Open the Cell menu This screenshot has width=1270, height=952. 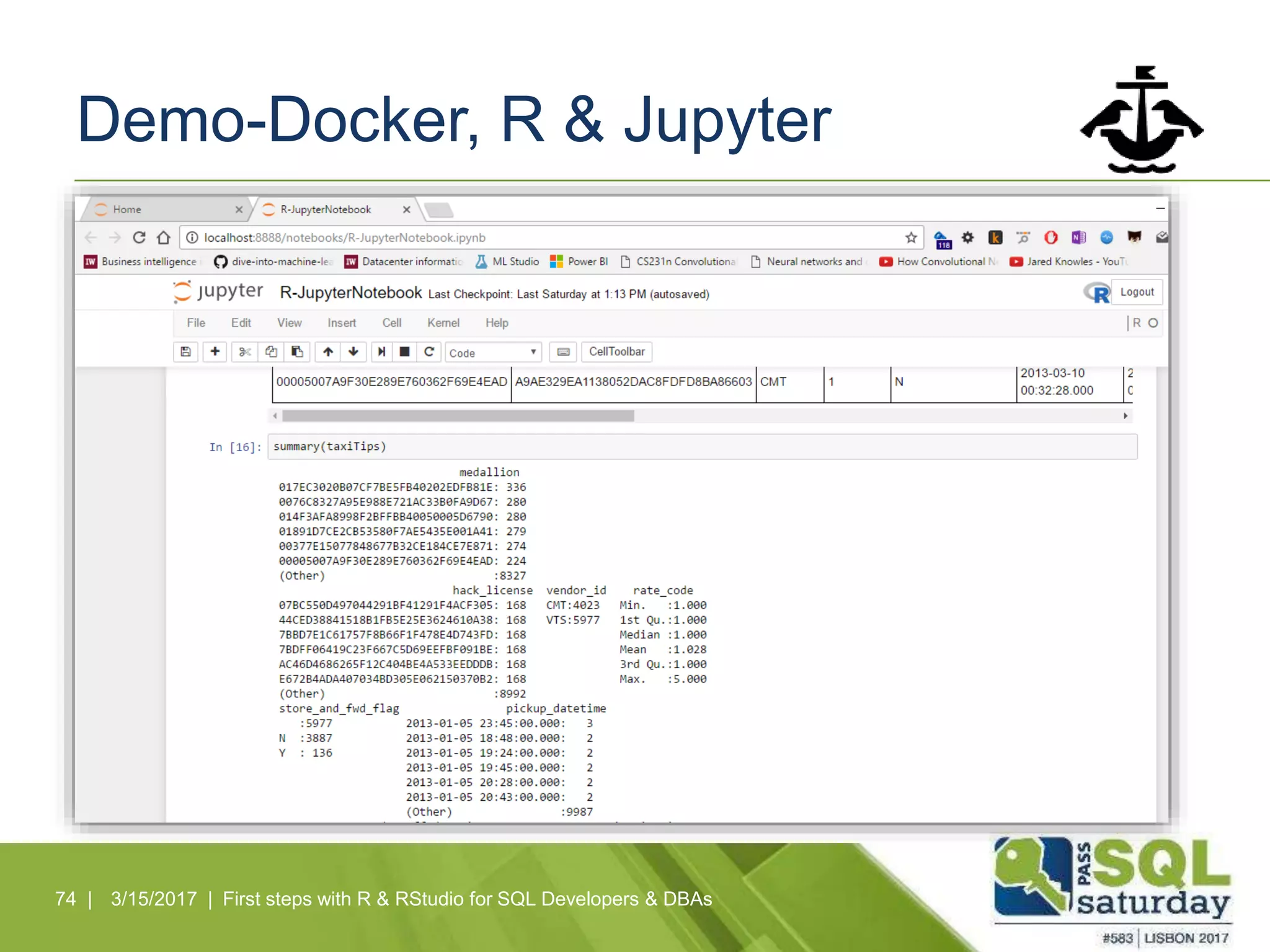click(x=392, y=323)
